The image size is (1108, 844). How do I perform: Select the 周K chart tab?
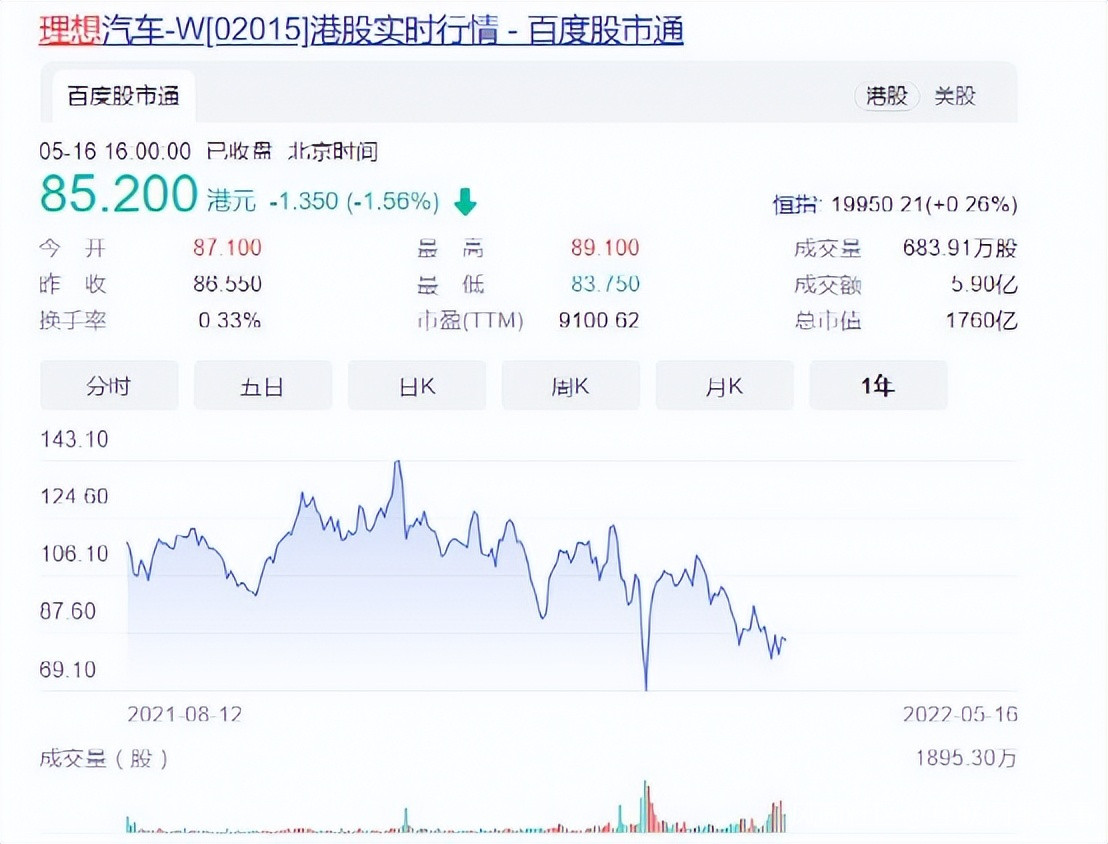point(571,385)
